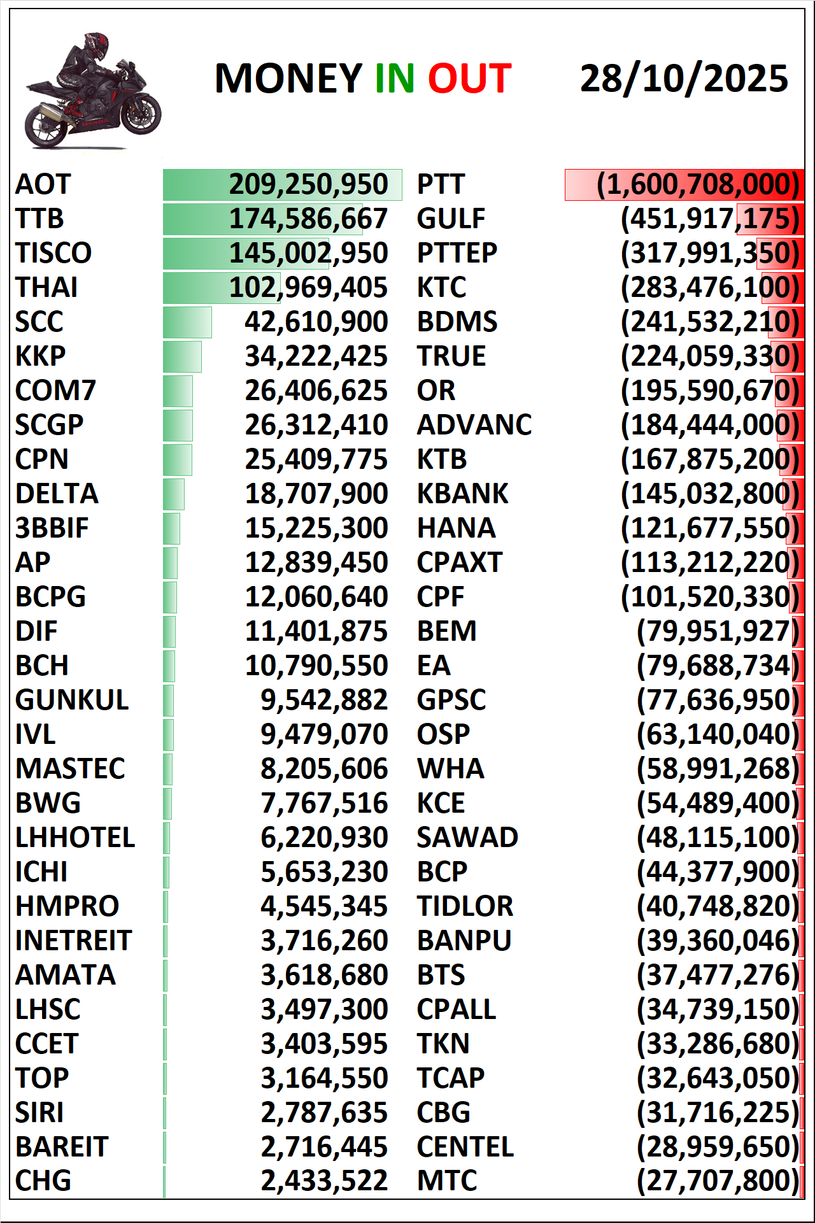Select the TISCO ticker label
Screen dimensions: 815x1223
[53, 254]
